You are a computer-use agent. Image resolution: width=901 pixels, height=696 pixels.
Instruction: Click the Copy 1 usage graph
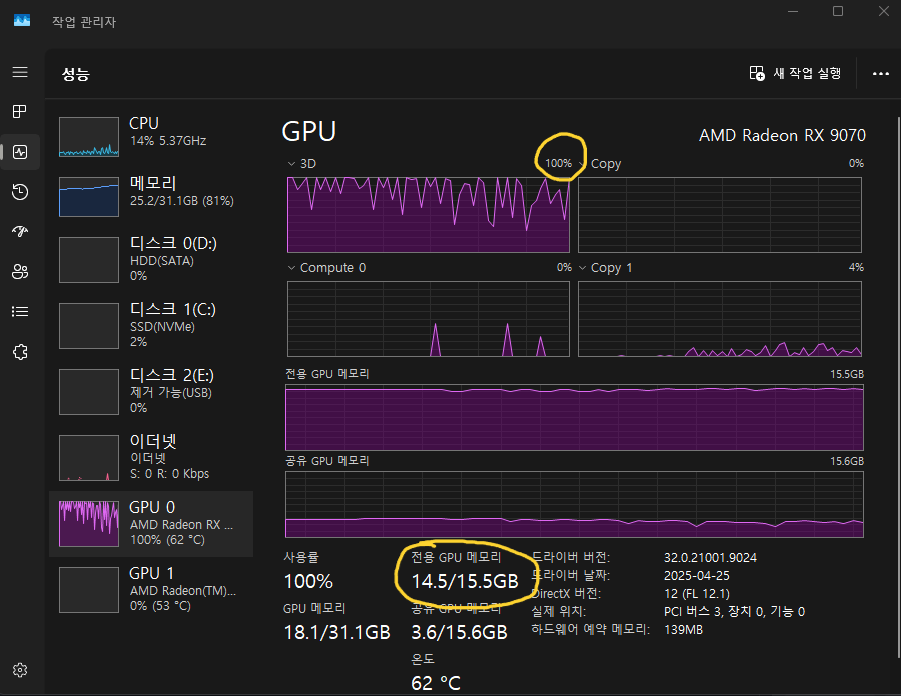[x=719, y=319]
